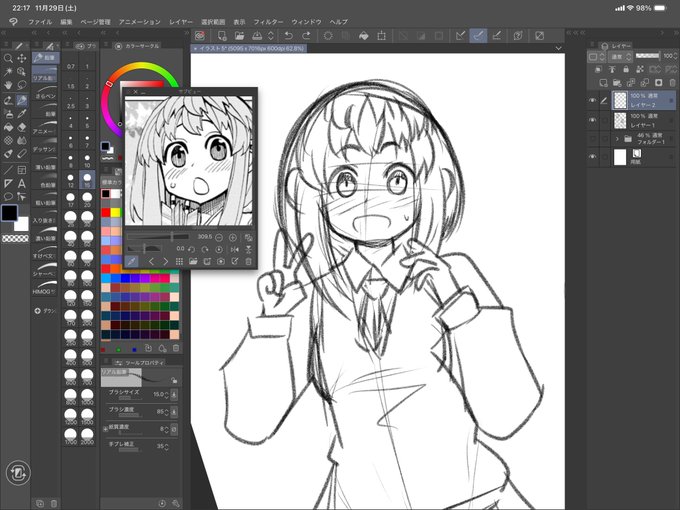Select the Ruler triangle tool
This screenshot has width=680, height=510.
8,183
